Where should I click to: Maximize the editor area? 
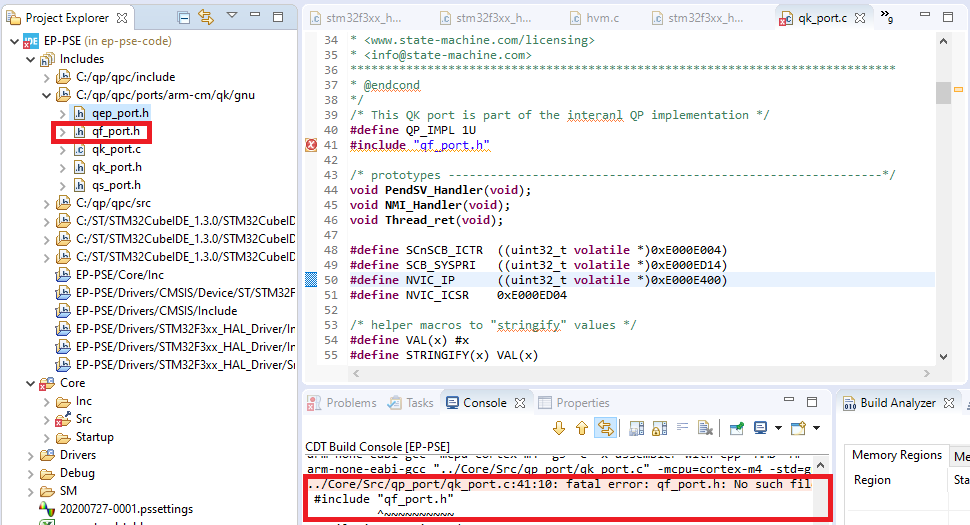click(x=948, y=17)
